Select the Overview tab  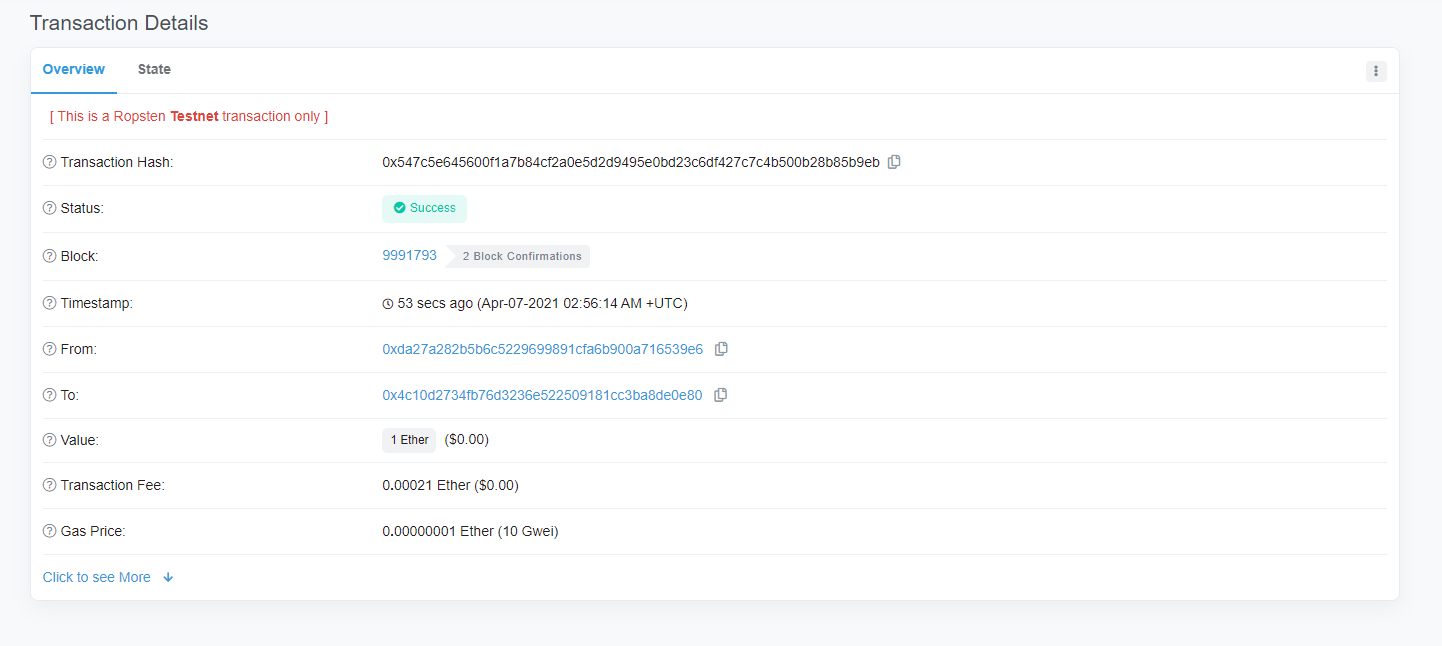click(73, 69)
